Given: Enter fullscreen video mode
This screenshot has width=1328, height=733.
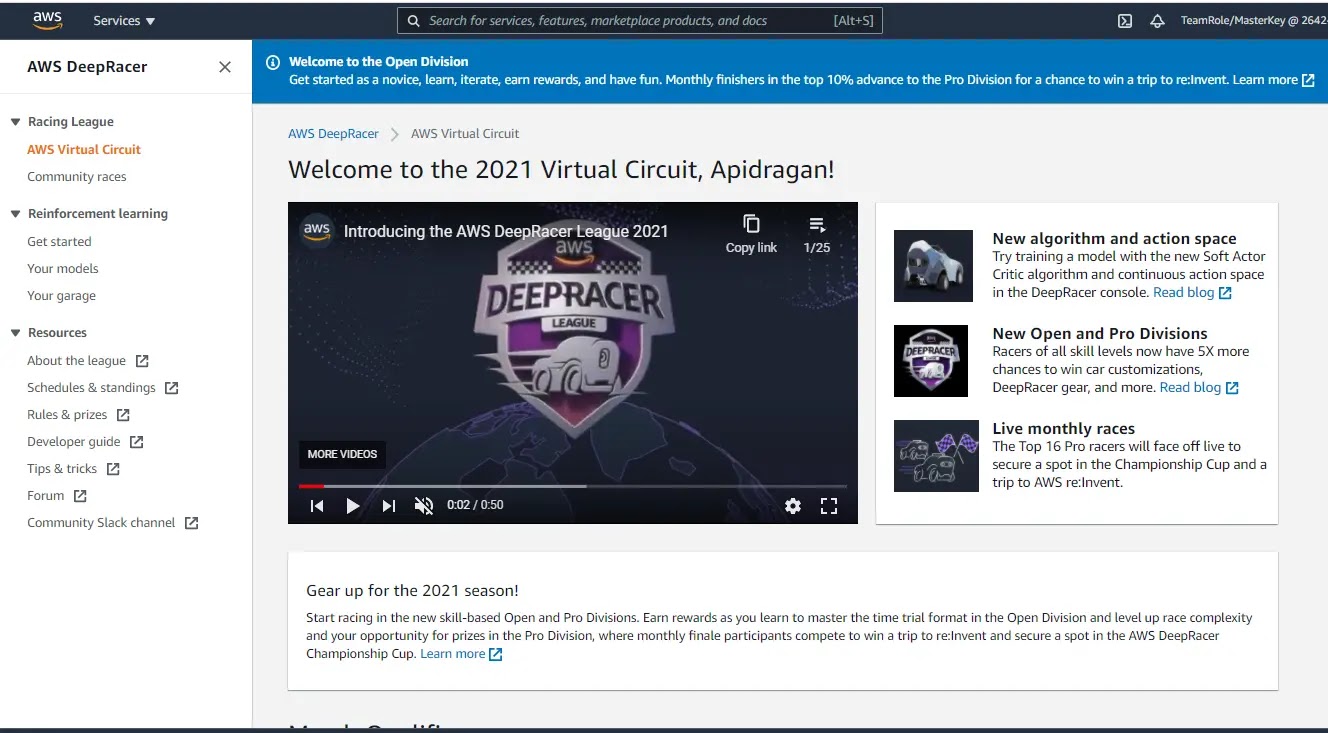Looking at the screenshot, I should pos(829,506).
